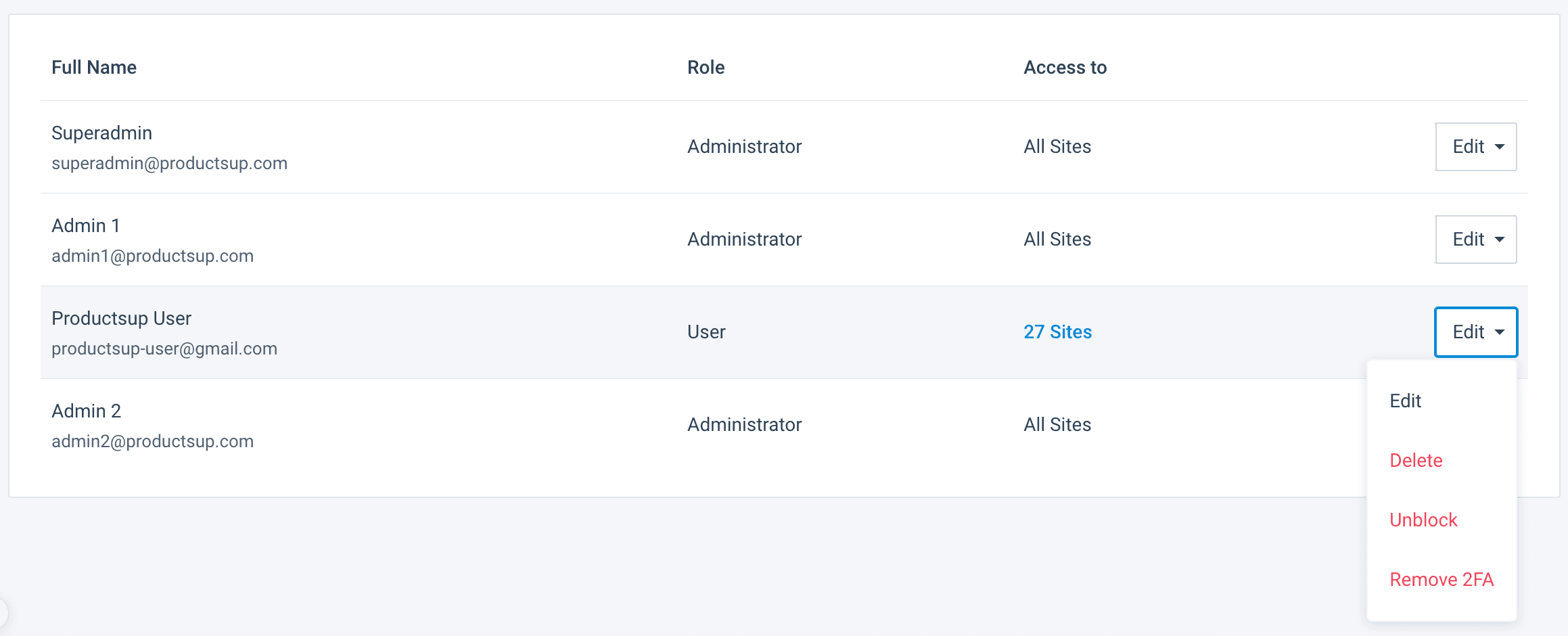Pick Unblock from the dropdown menu

tap(1423, 520)
